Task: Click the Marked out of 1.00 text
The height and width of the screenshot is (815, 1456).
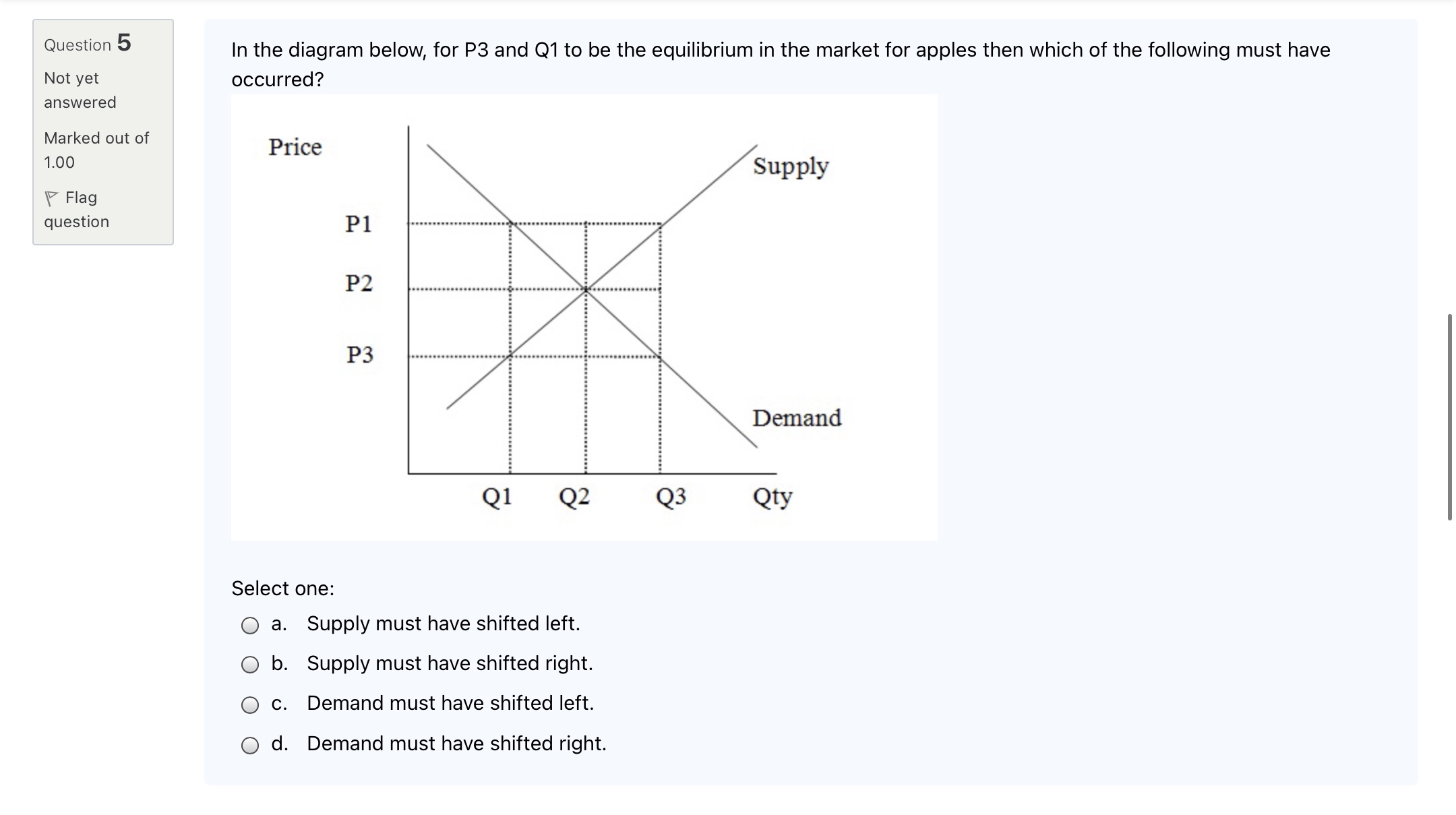Action: 96,150
